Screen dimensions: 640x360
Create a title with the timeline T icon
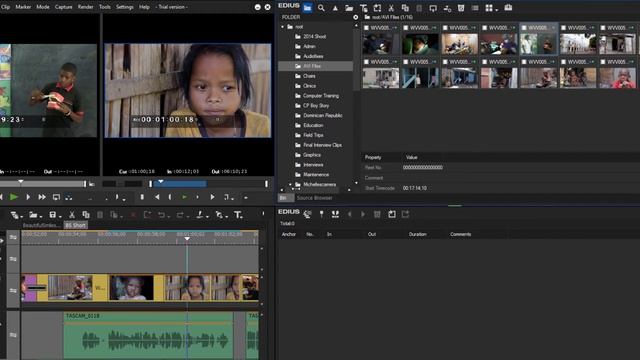(238, 215)
